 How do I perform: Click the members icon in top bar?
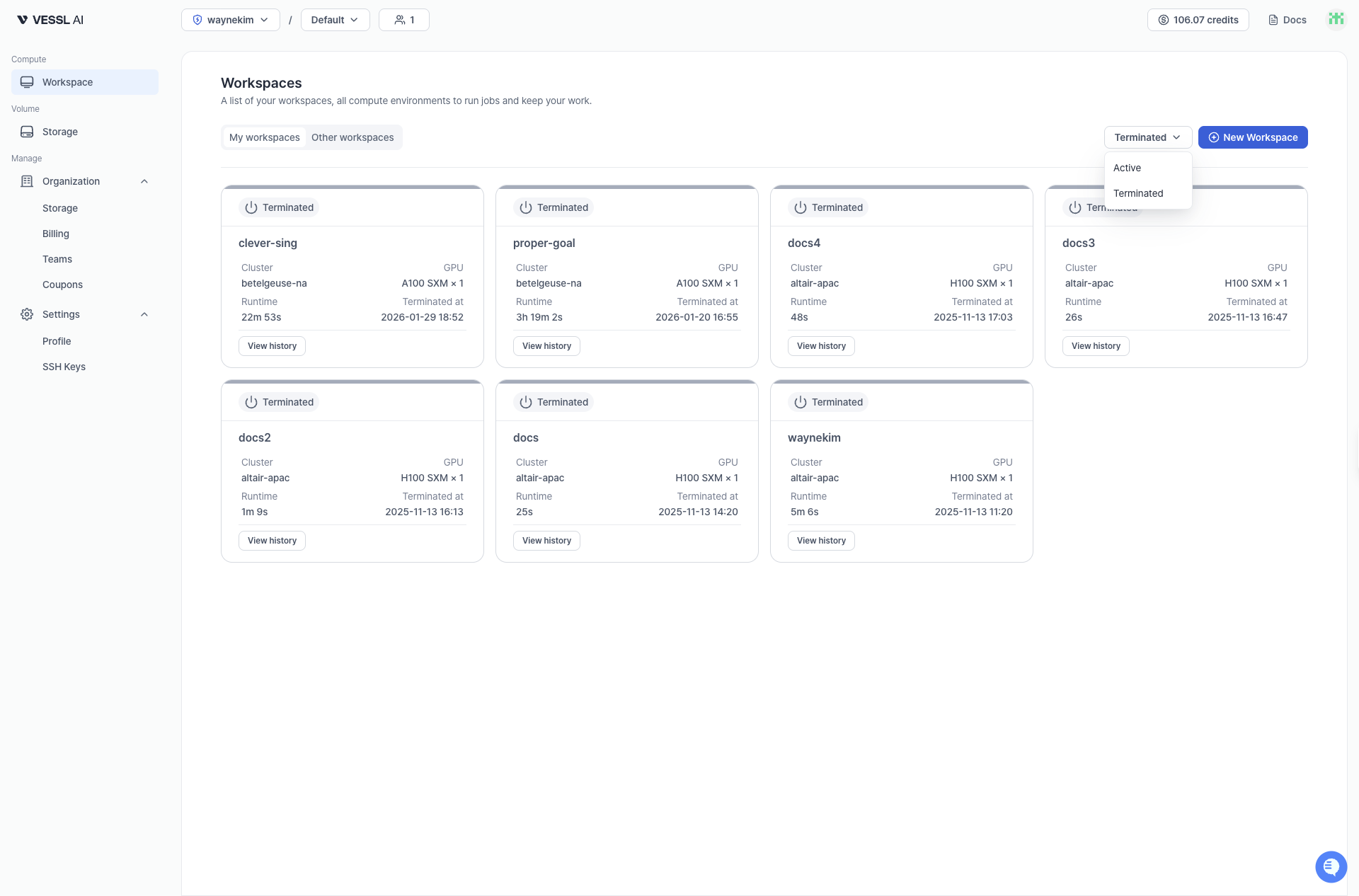(x=399, y=20)
